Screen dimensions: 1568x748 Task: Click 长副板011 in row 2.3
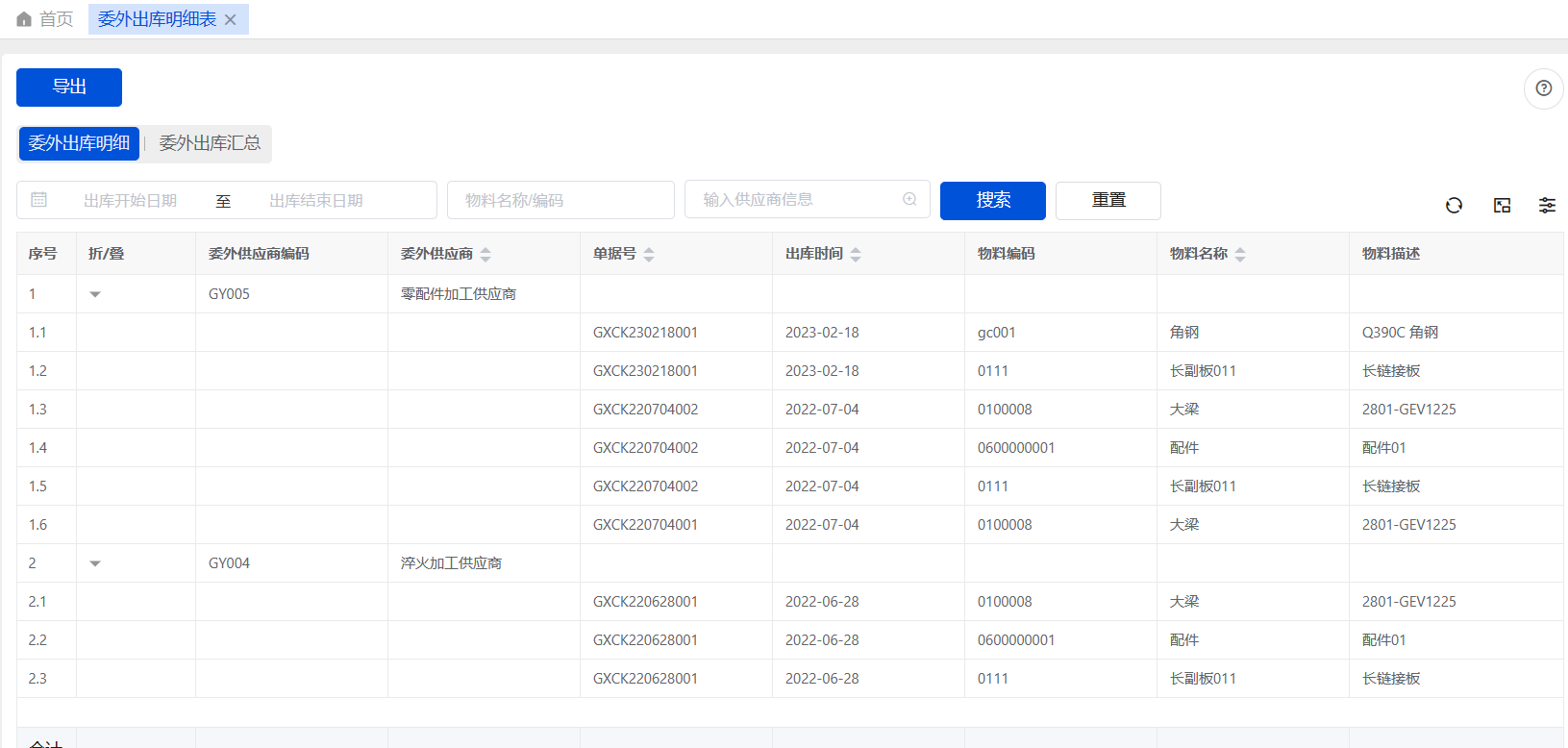(1203, 679)
